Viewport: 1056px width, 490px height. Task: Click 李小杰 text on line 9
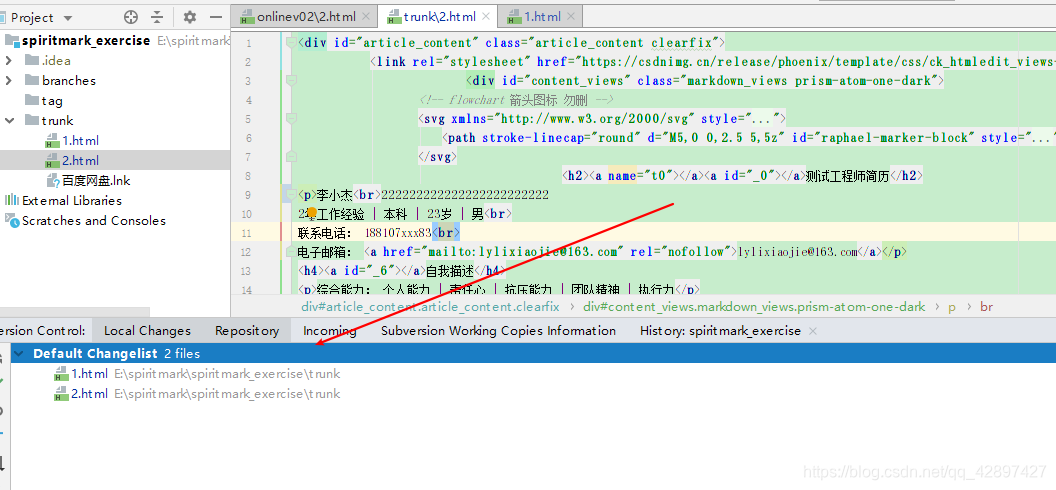pyautogui.click(x=334, y=195)
